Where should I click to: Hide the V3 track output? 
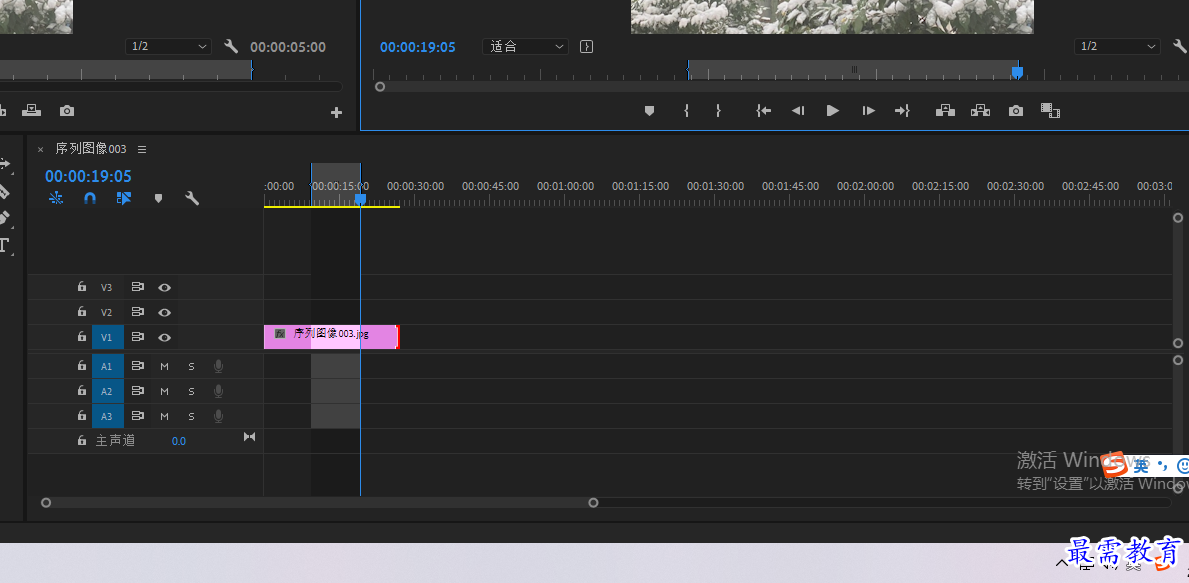(165, 287)
